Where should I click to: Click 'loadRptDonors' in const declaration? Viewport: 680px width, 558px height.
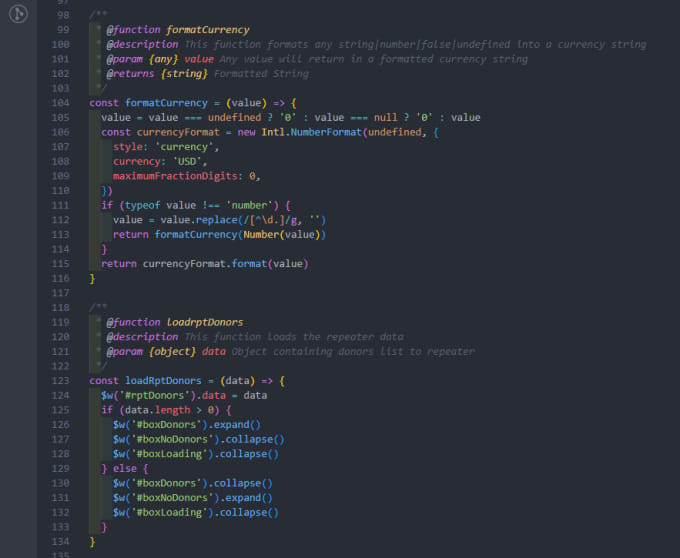pyautogui.click(x=163, y=381)
